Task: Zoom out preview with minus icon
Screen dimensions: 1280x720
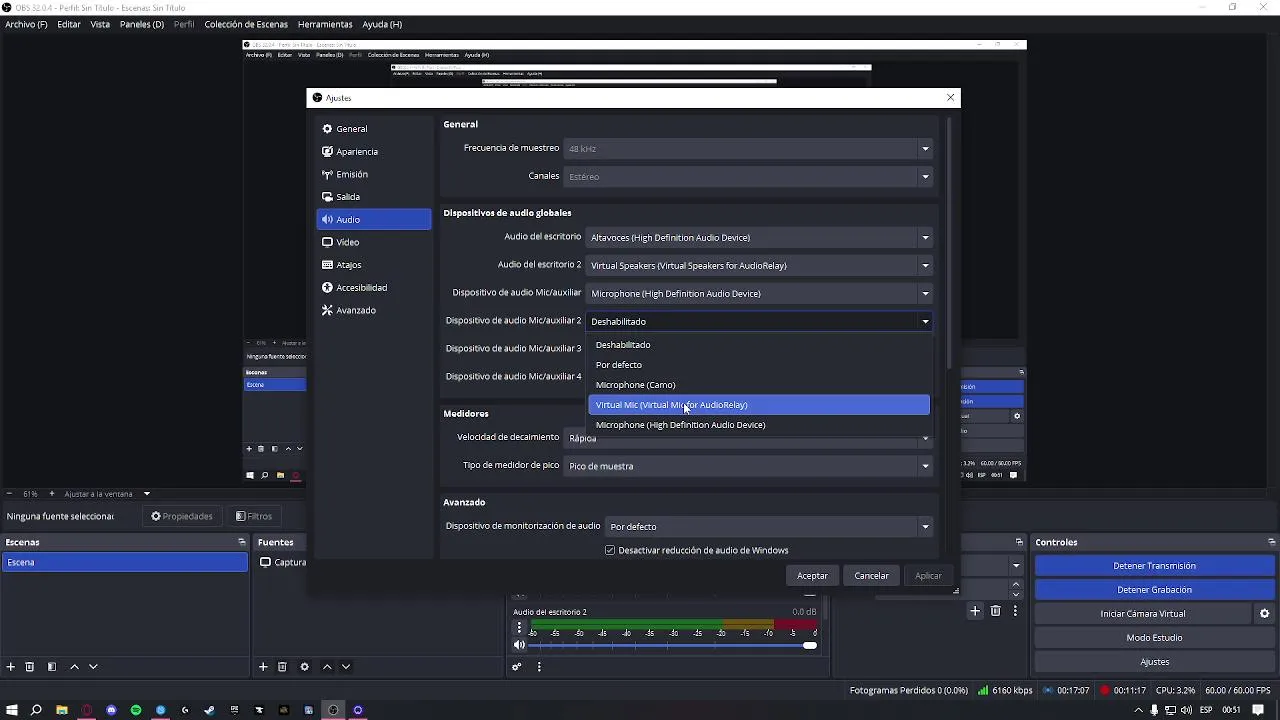Action: click(x=10, y=494)
